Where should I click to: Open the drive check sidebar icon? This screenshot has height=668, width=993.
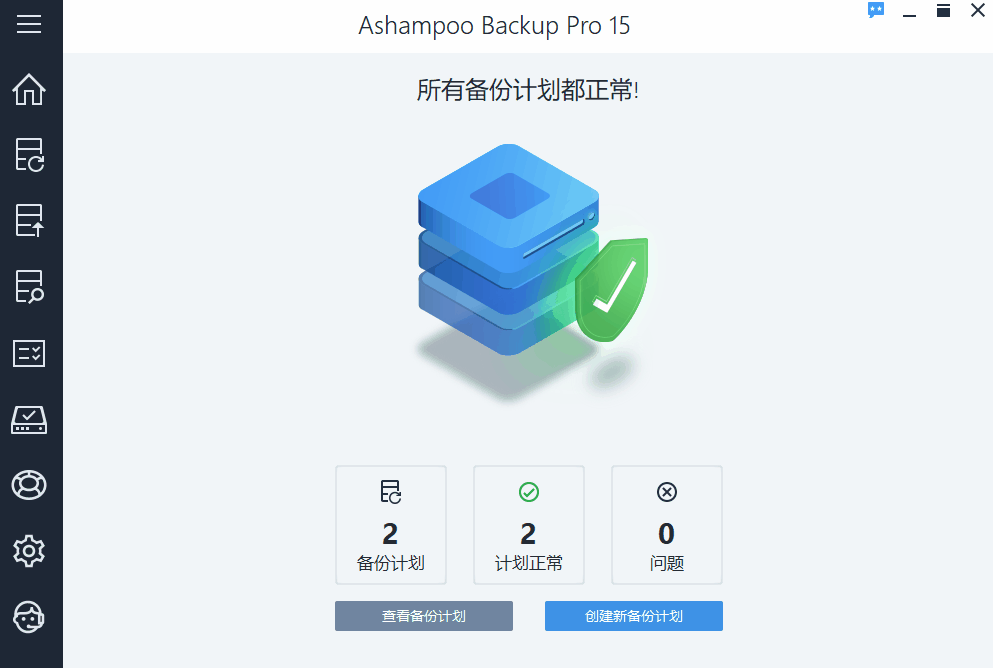point(29,420)
